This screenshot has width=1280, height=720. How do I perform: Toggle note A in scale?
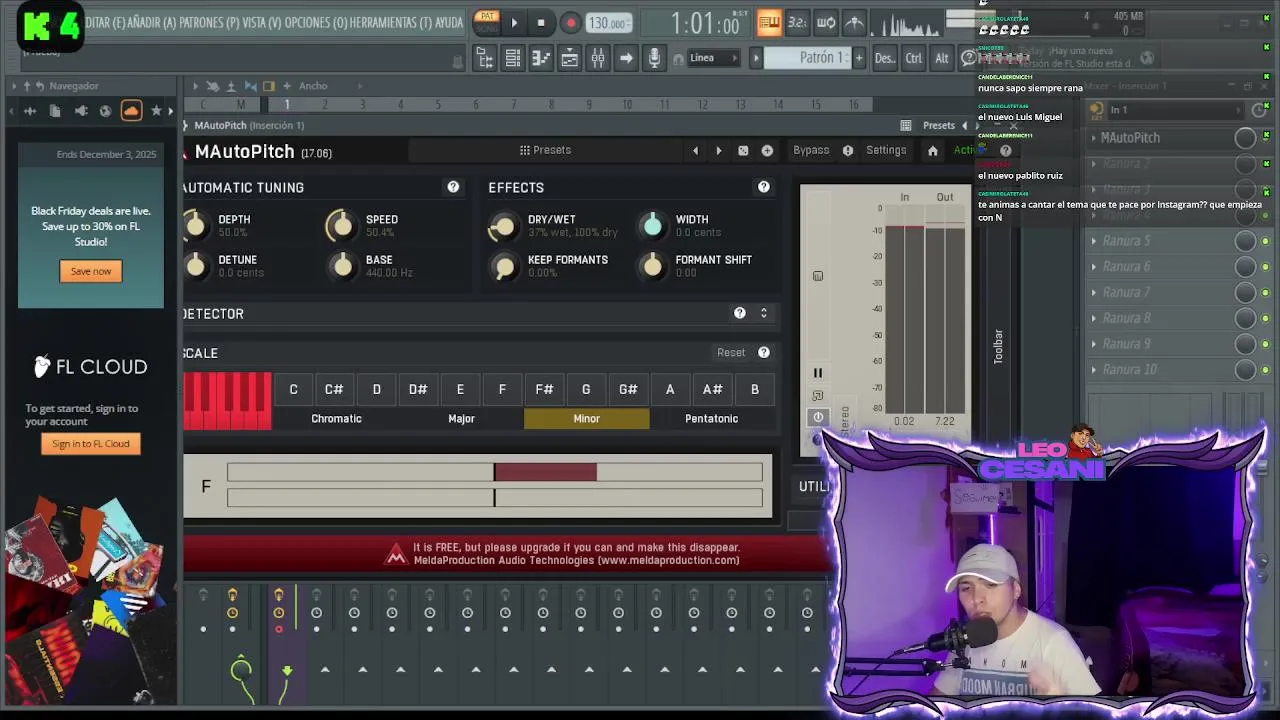tap(670, 389)
